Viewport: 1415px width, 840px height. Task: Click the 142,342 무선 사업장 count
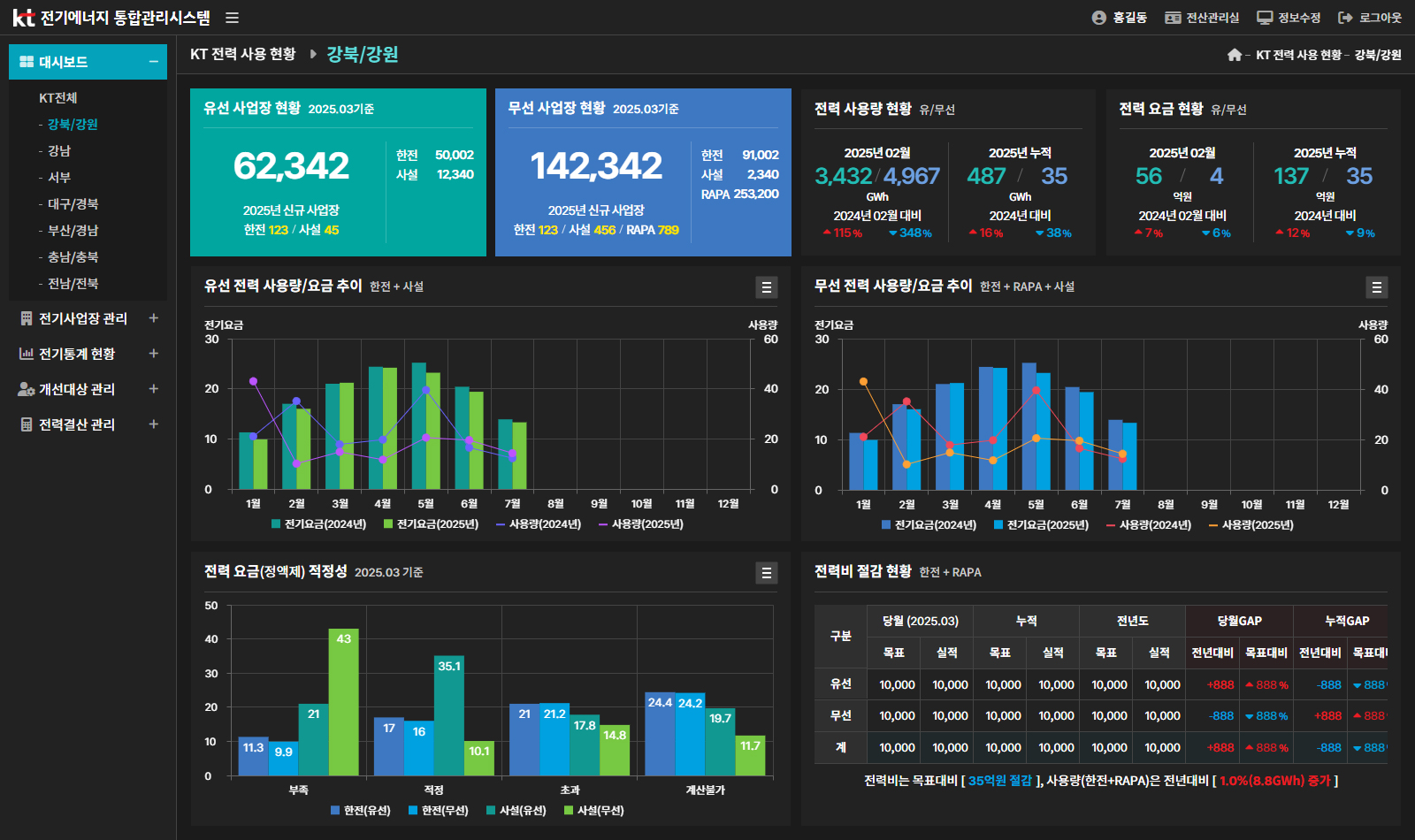596,166
